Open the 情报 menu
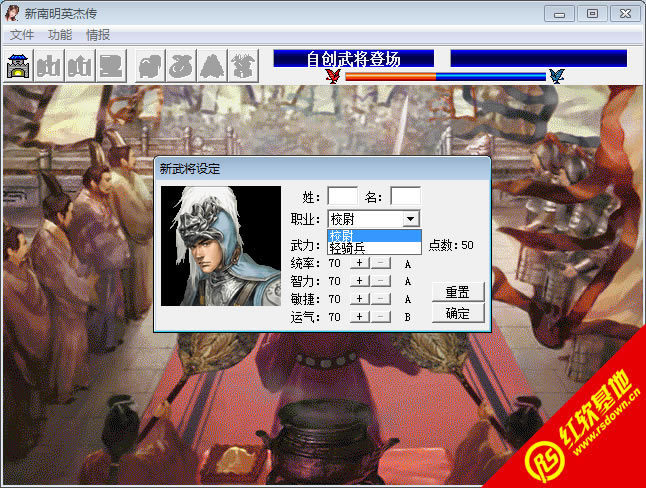This screenshot has height=488, width=646. point(98,35)
